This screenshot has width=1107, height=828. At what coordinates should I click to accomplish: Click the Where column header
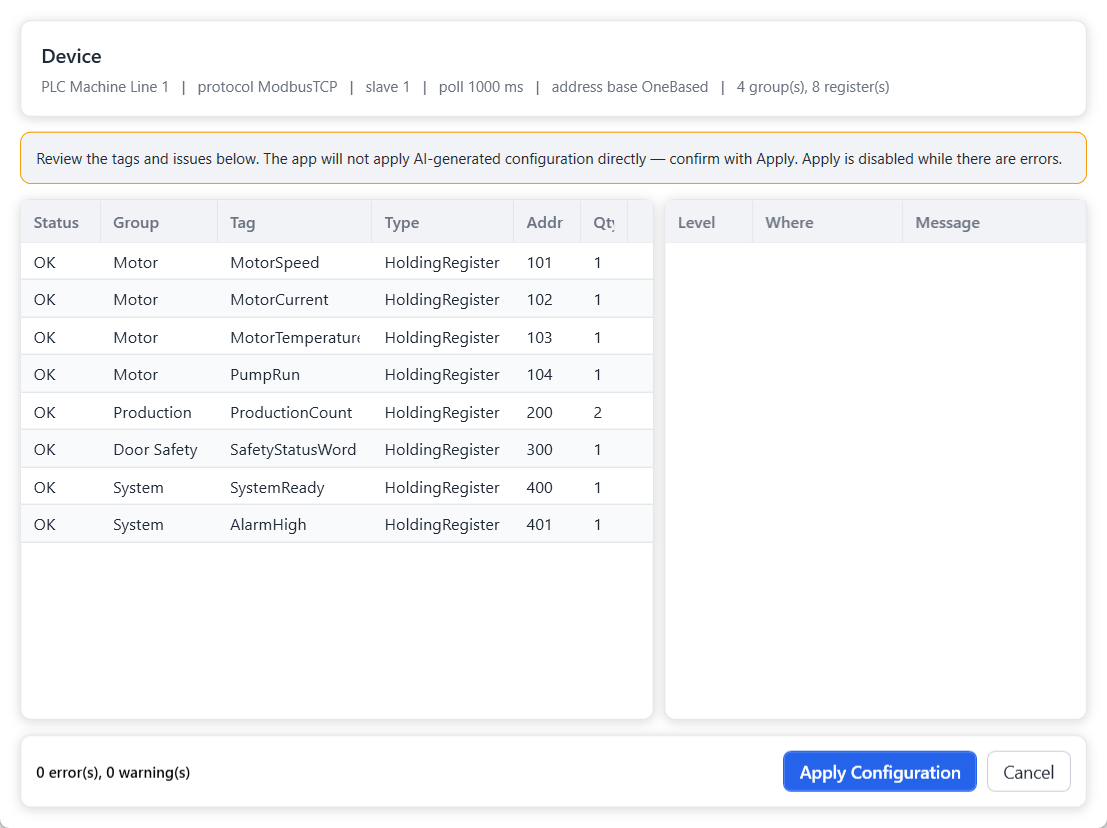coord(827,222)
